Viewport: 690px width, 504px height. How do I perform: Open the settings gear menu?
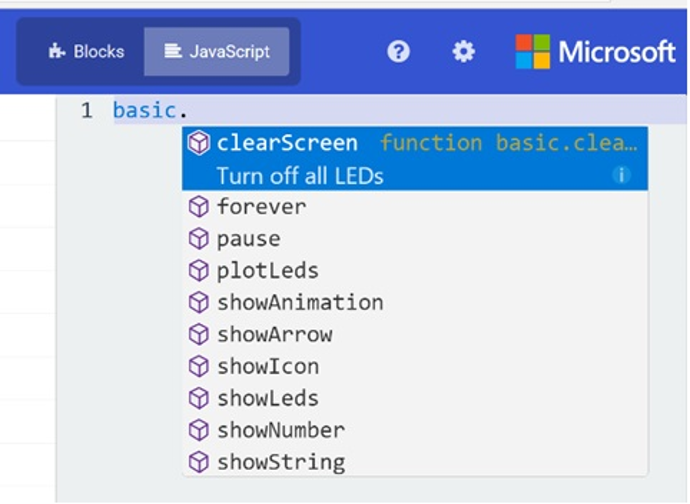pos(463,51)
